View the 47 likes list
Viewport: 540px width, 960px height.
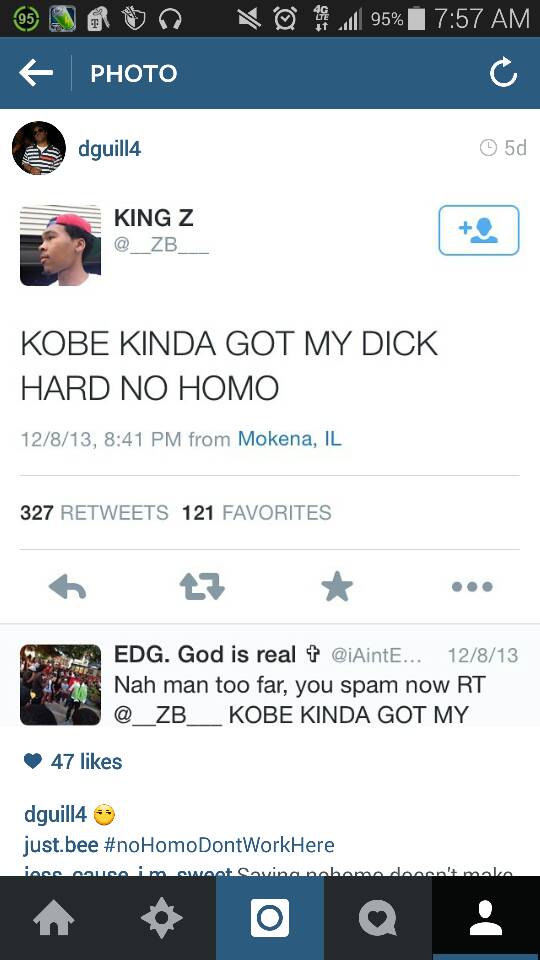(x=86, y=762)
